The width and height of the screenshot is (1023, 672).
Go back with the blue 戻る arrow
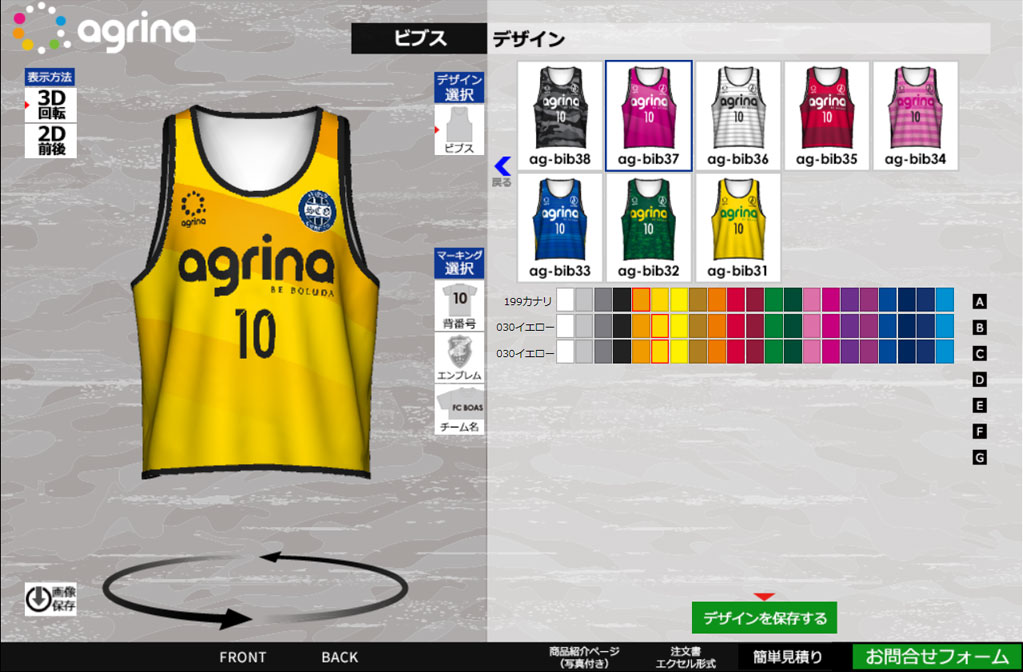(502, 171)
